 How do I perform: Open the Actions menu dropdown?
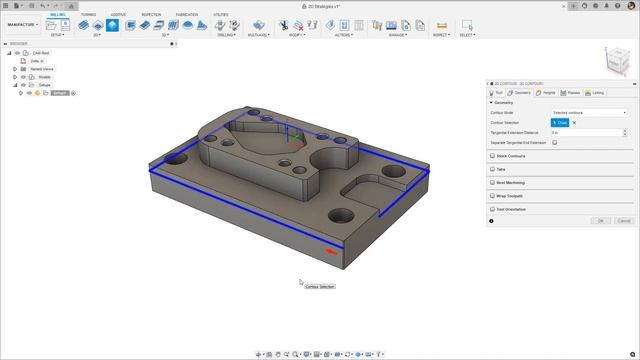pos(344,35)
